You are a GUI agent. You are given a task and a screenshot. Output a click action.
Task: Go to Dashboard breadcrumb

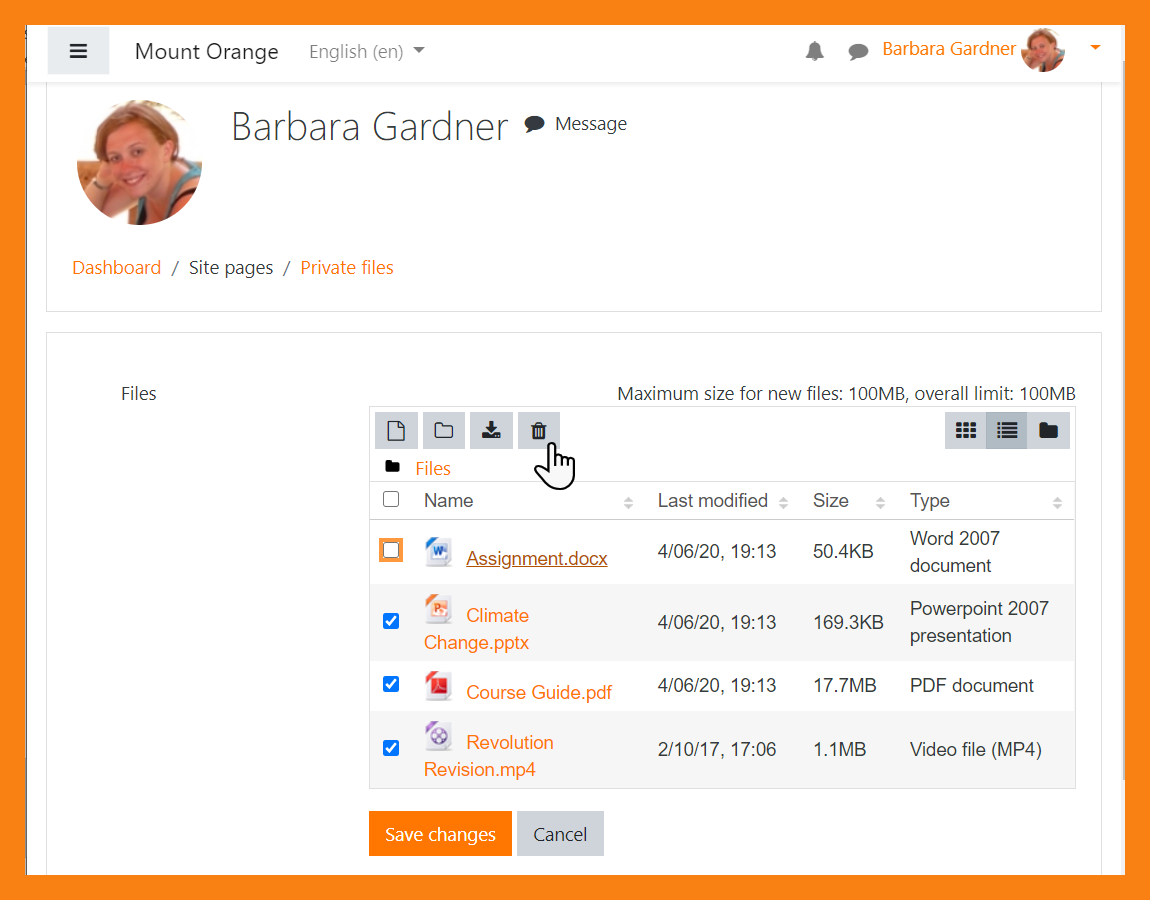point(117,268)
